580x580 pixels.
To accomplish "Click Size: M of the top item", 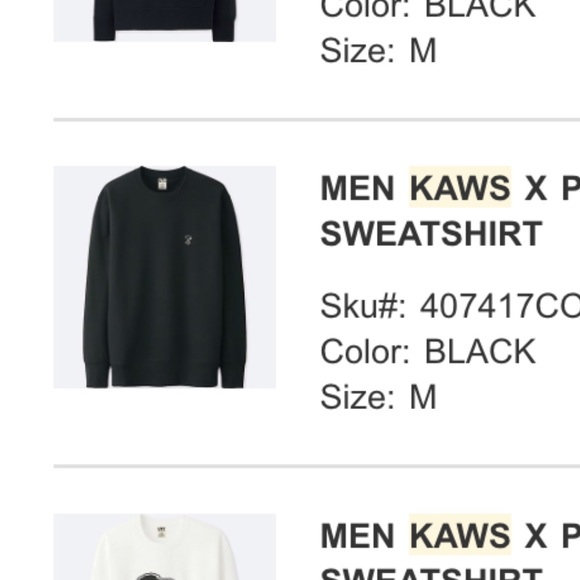I will tap(378, 50).
